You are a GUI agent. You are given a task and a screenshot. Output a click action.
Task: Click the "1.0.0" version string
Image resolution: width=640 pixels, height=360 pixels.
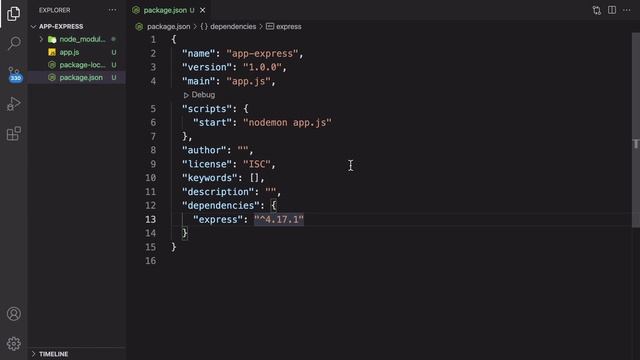tap(262, 67)
